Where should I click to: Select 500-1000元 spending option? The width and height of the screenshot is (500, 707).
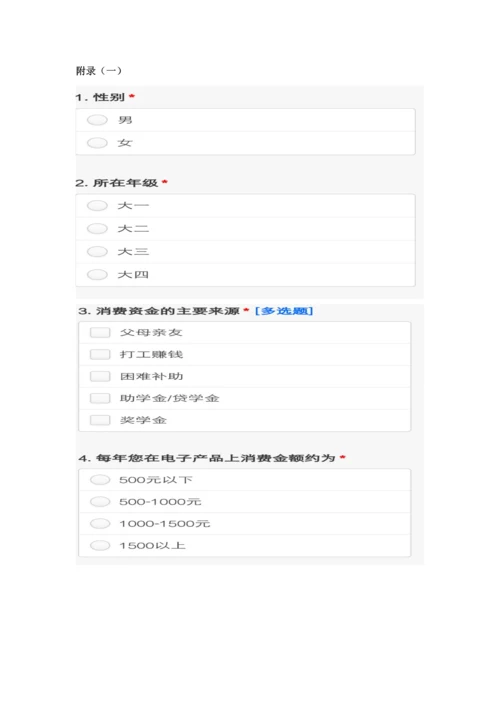pyautogui.click(x=100, y=502)
